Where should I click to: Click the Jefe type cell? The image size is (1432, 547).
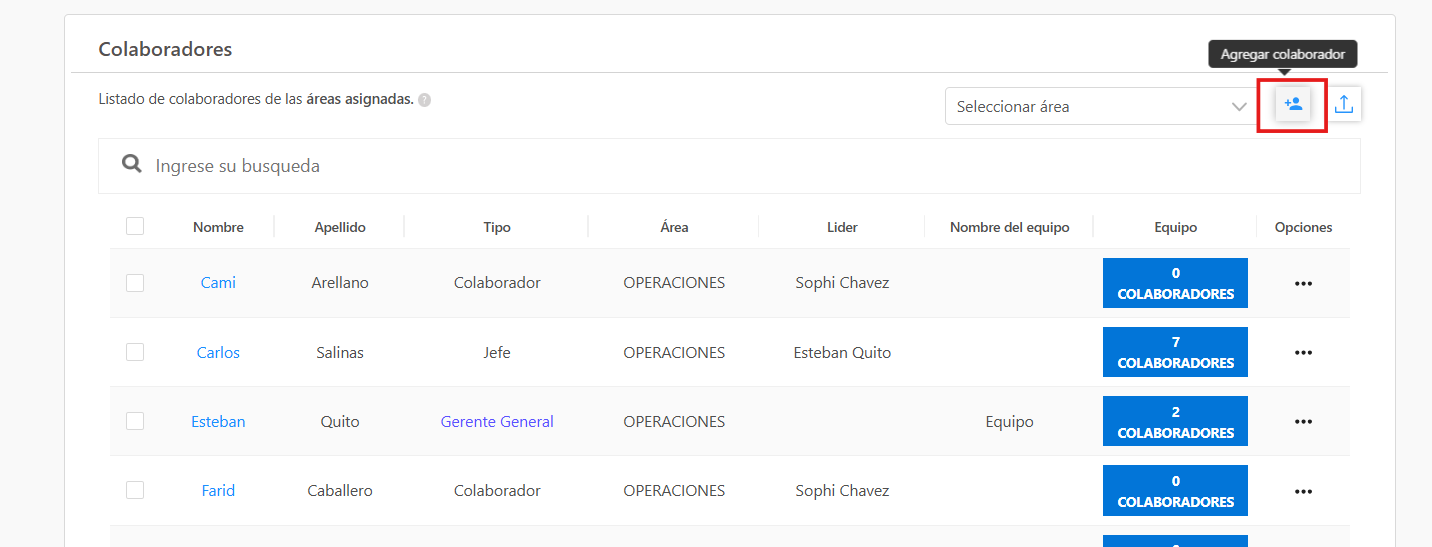[497, 352]
